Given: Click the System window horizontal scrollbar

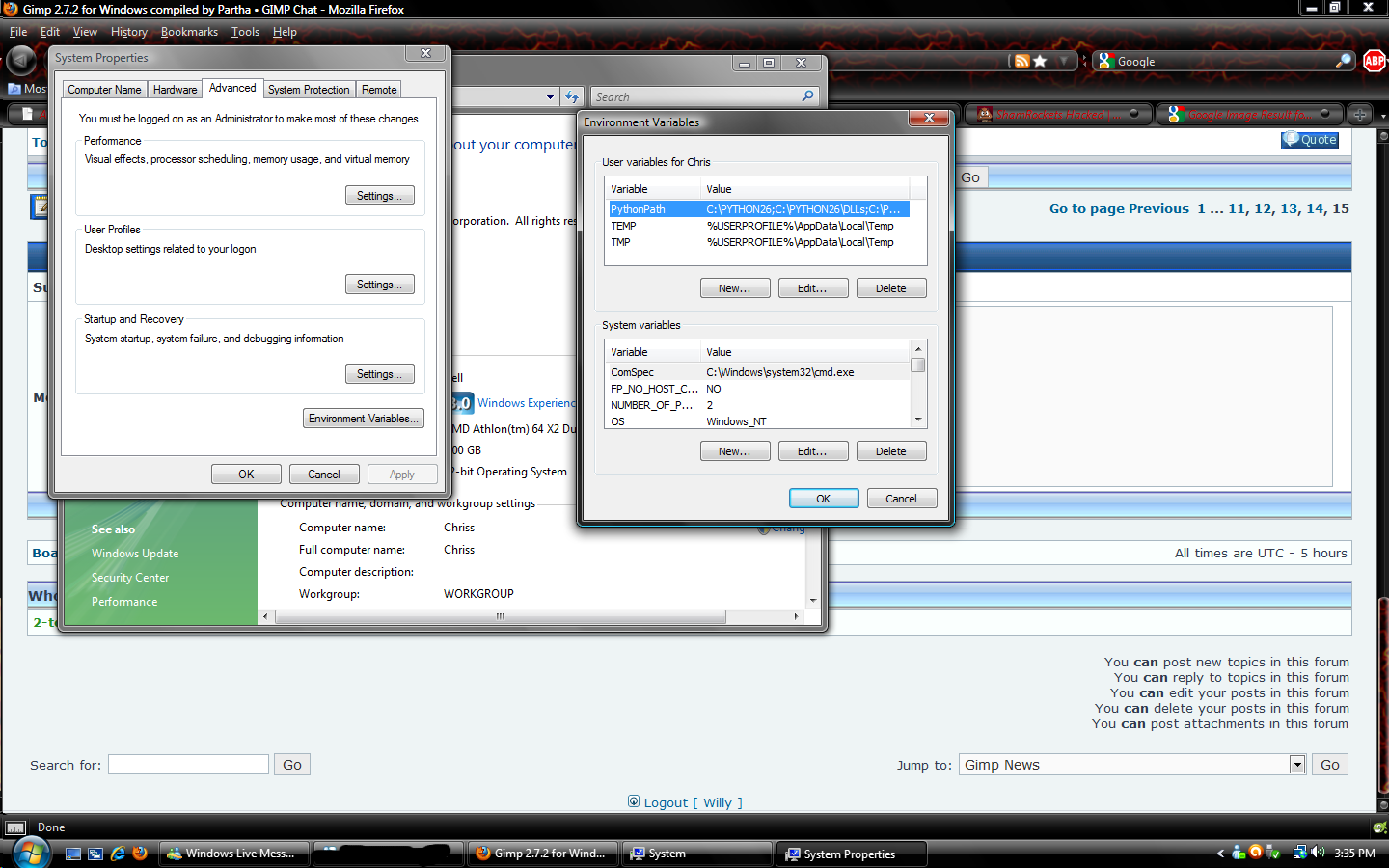Looking at the screenshot, I should (x=500, y=616).
